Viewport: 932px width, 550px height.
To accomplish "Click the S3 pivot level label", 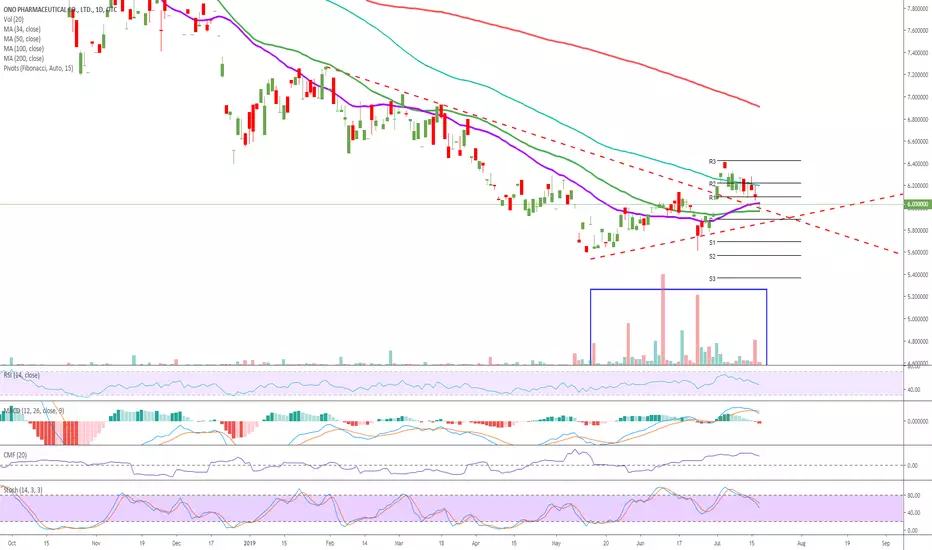I will tap(712, 278).
